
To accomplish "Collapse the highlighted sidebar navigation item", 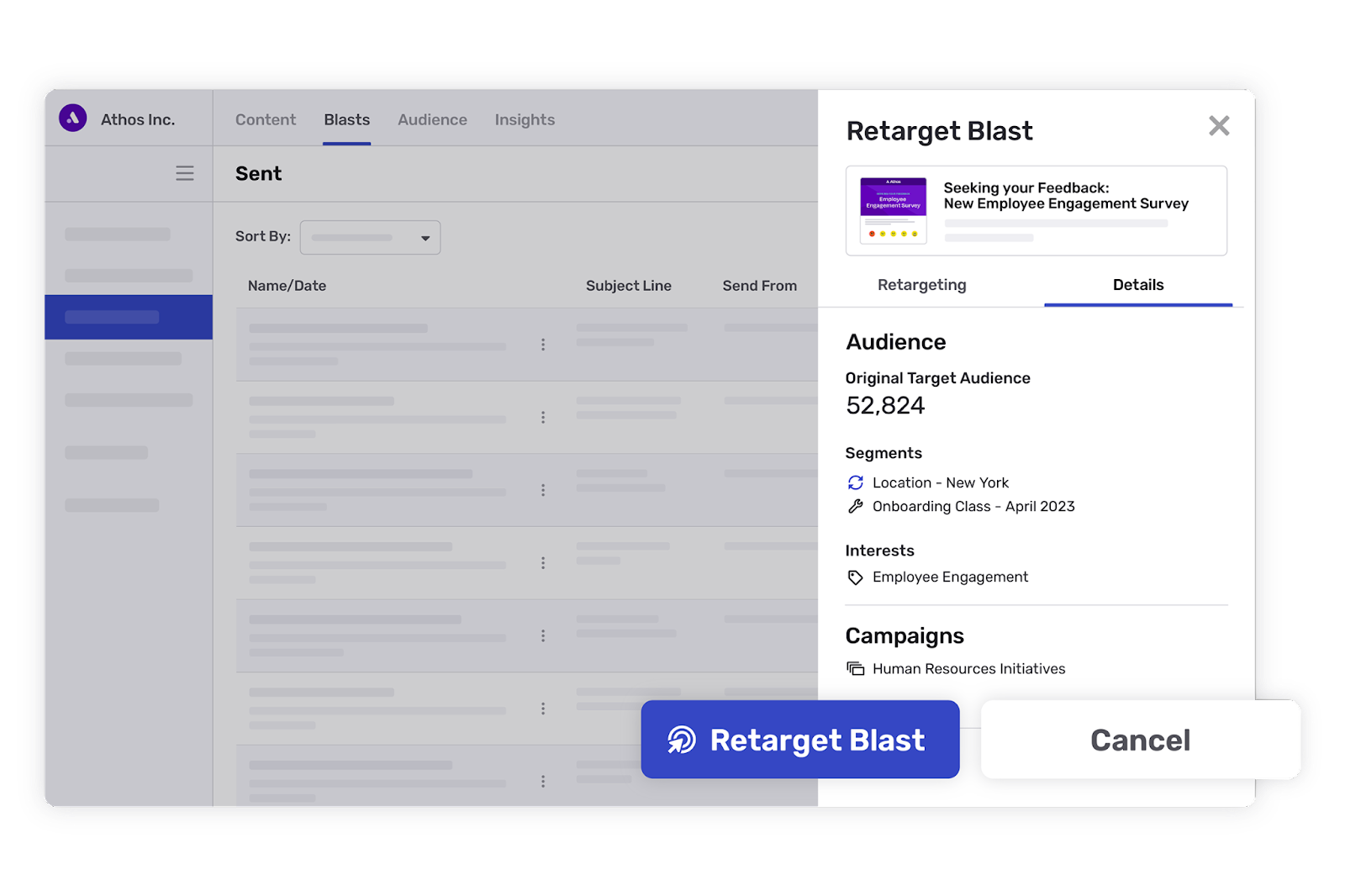I will pyautogui.click(x=129, y=317).
